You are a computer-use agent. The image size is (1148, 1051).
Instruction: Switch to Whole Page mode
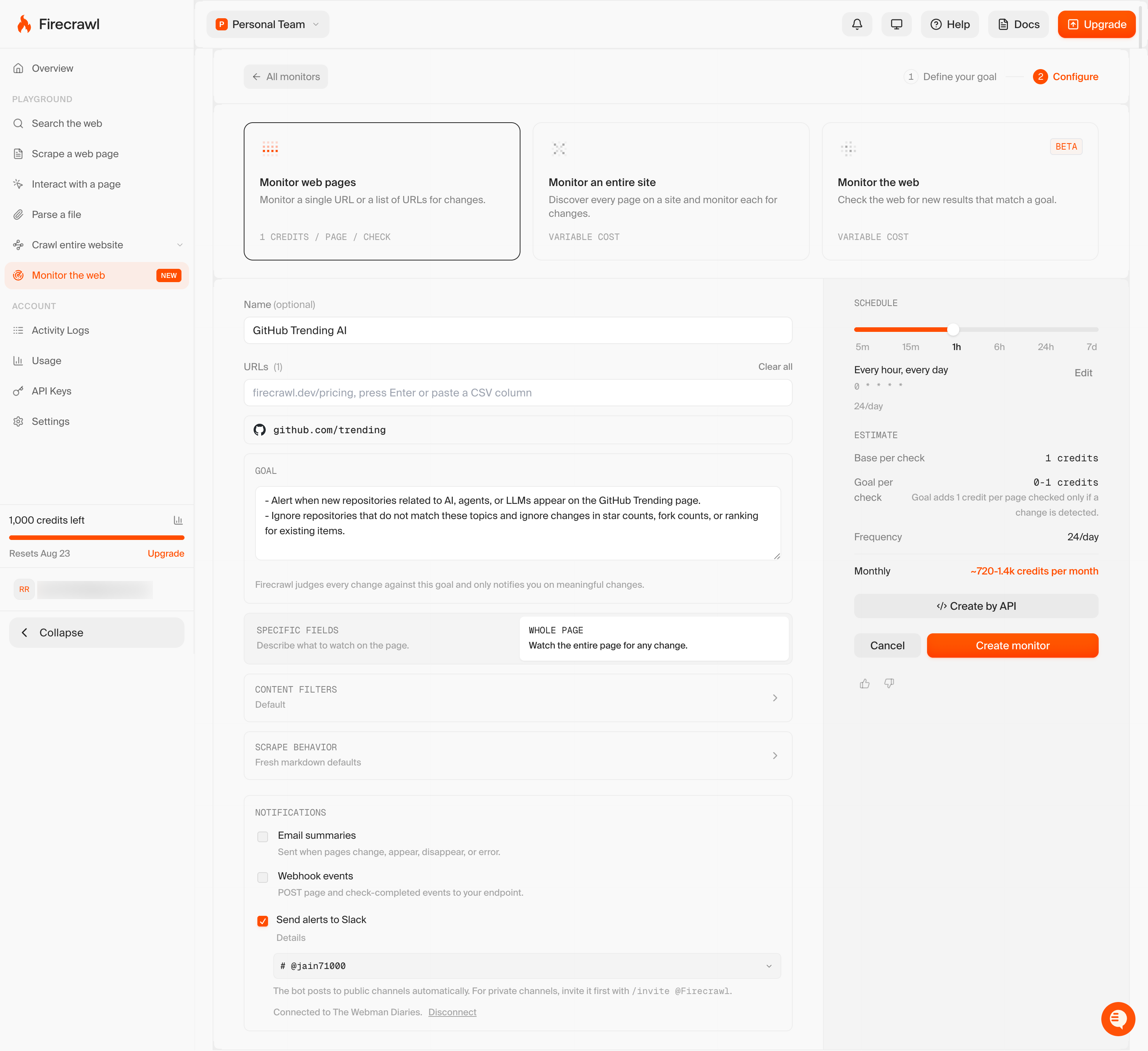(x=654, y=638)
